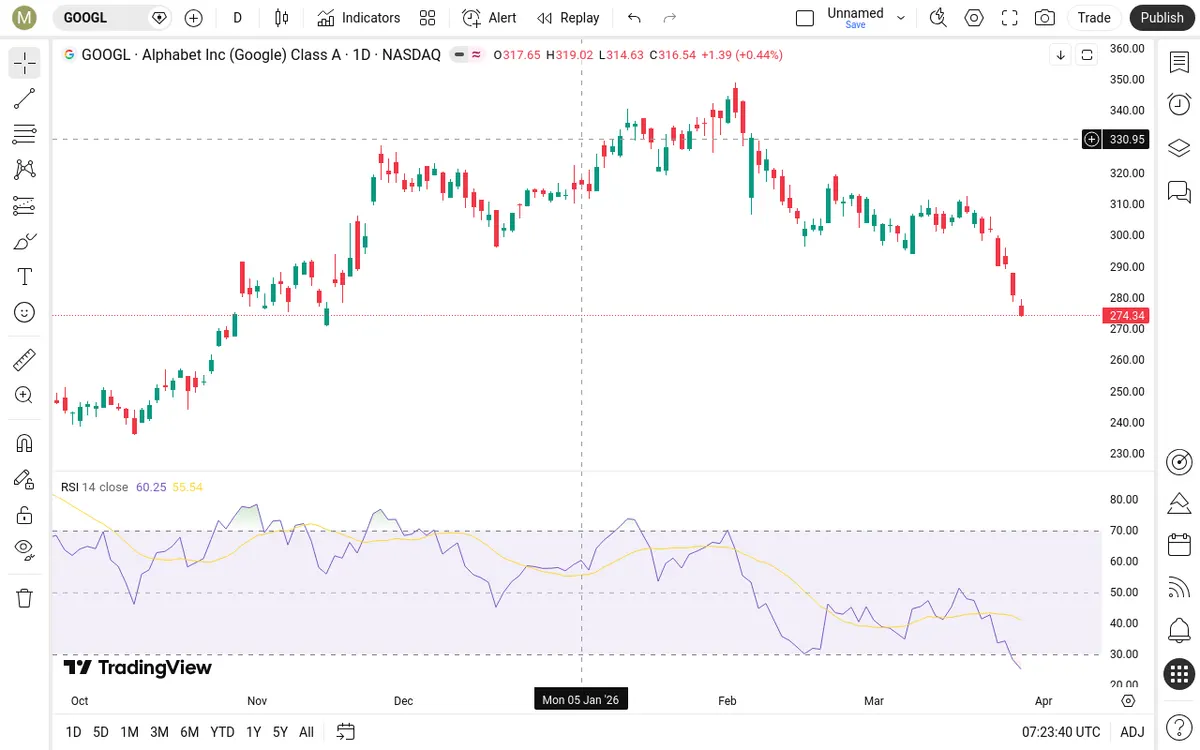The image size is (1200, 750).
Task: Redo the last chart action
Action: [670, 18]
